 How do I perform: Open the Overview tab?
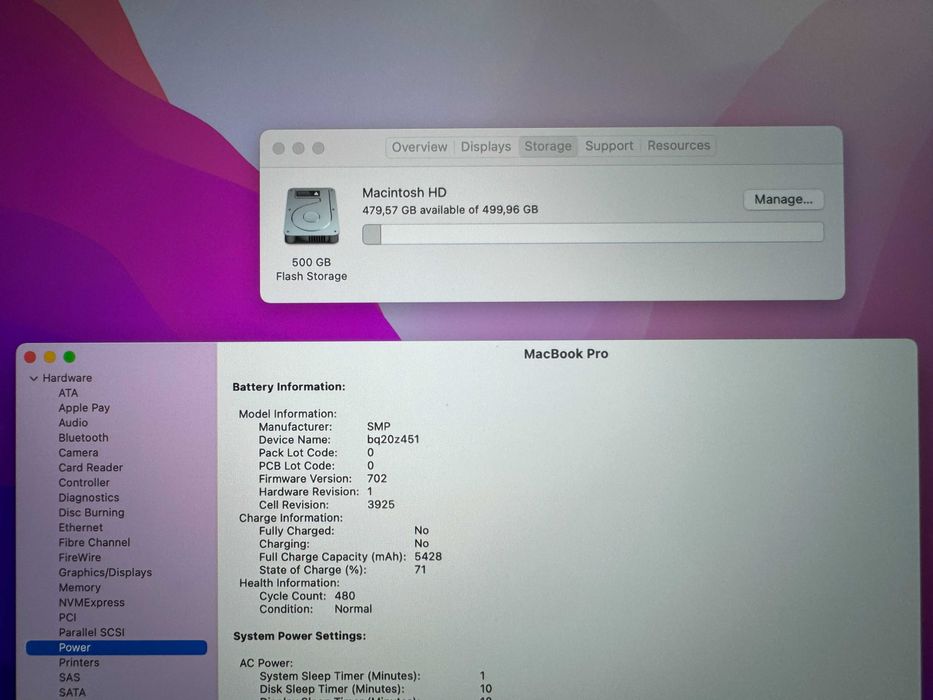click(x=419, y=147)
